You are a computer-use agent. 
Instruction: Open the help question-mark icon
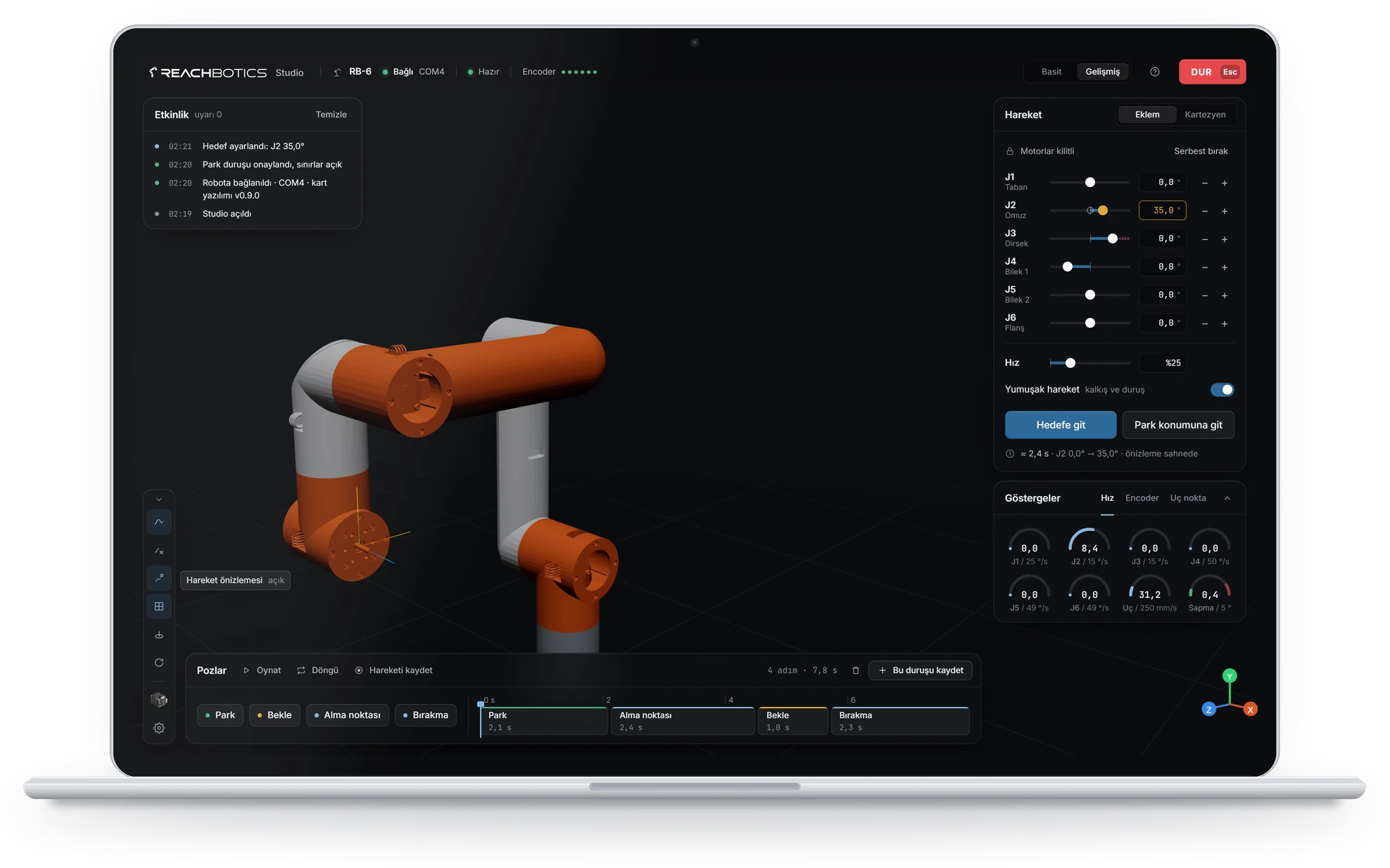coord(1155,72)
